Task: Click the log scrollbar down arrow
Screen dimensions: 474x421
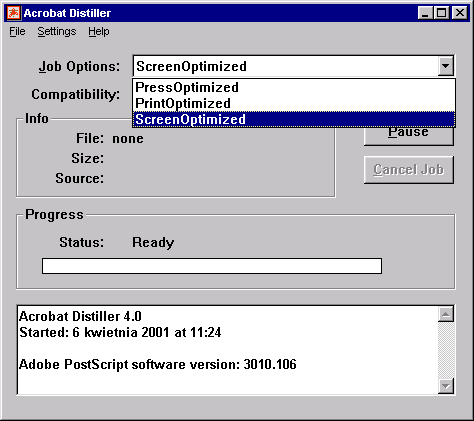Action: [x=446, y=386]
